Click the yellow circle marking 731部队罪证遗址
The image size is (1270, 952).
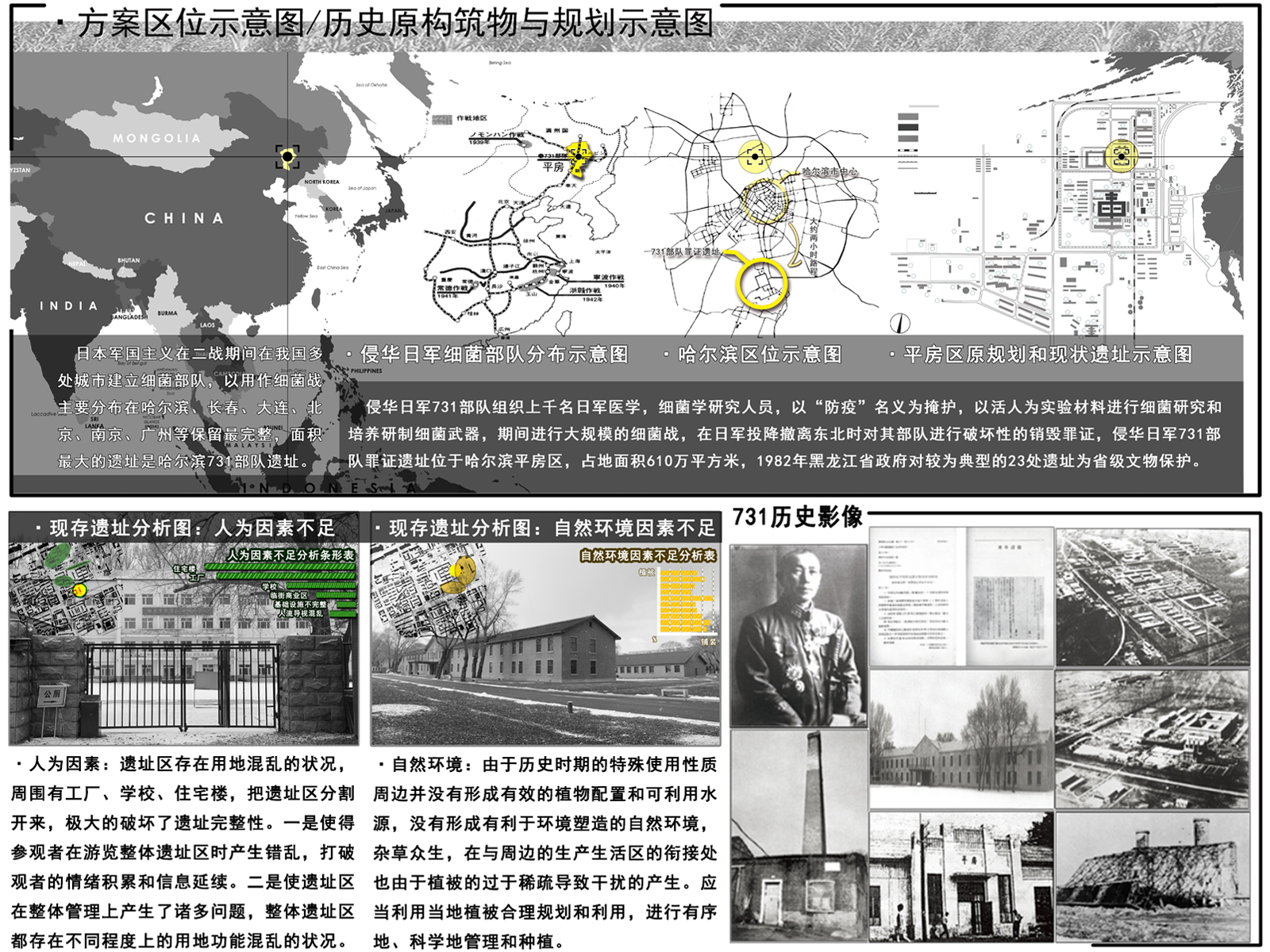[761, 283]
